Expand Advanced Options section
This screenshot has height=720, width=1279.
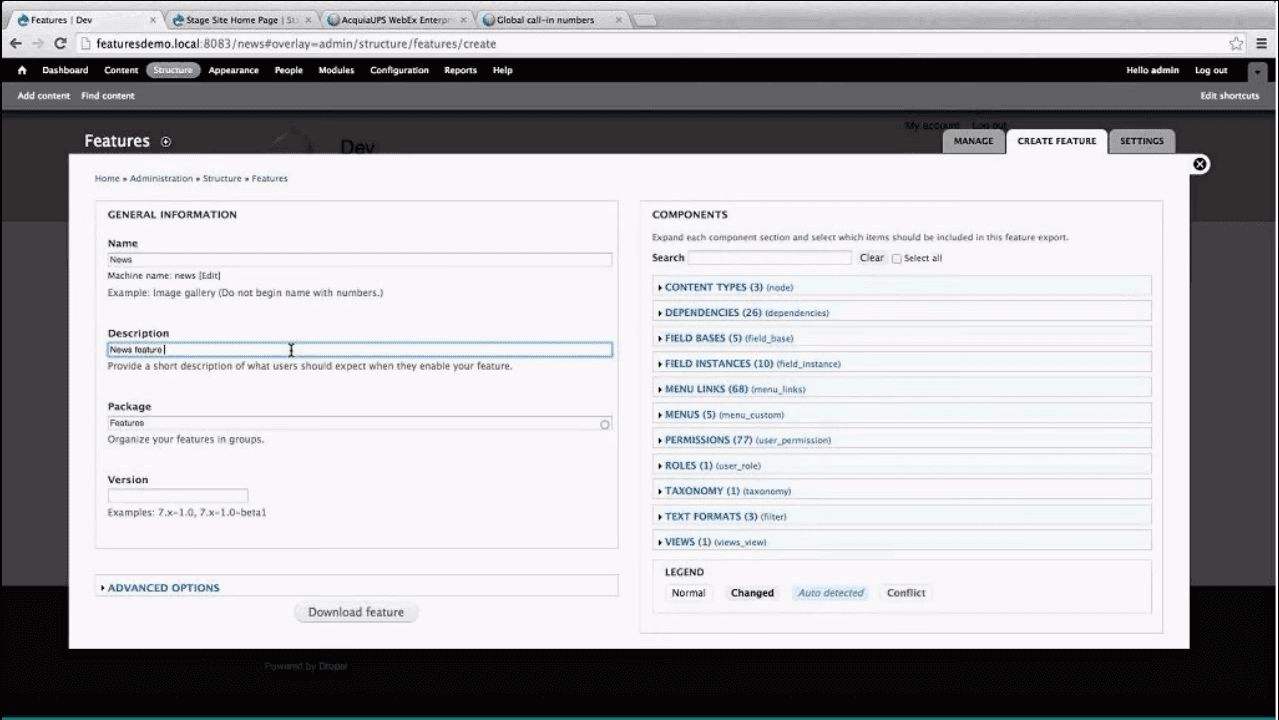pos(163,588)
